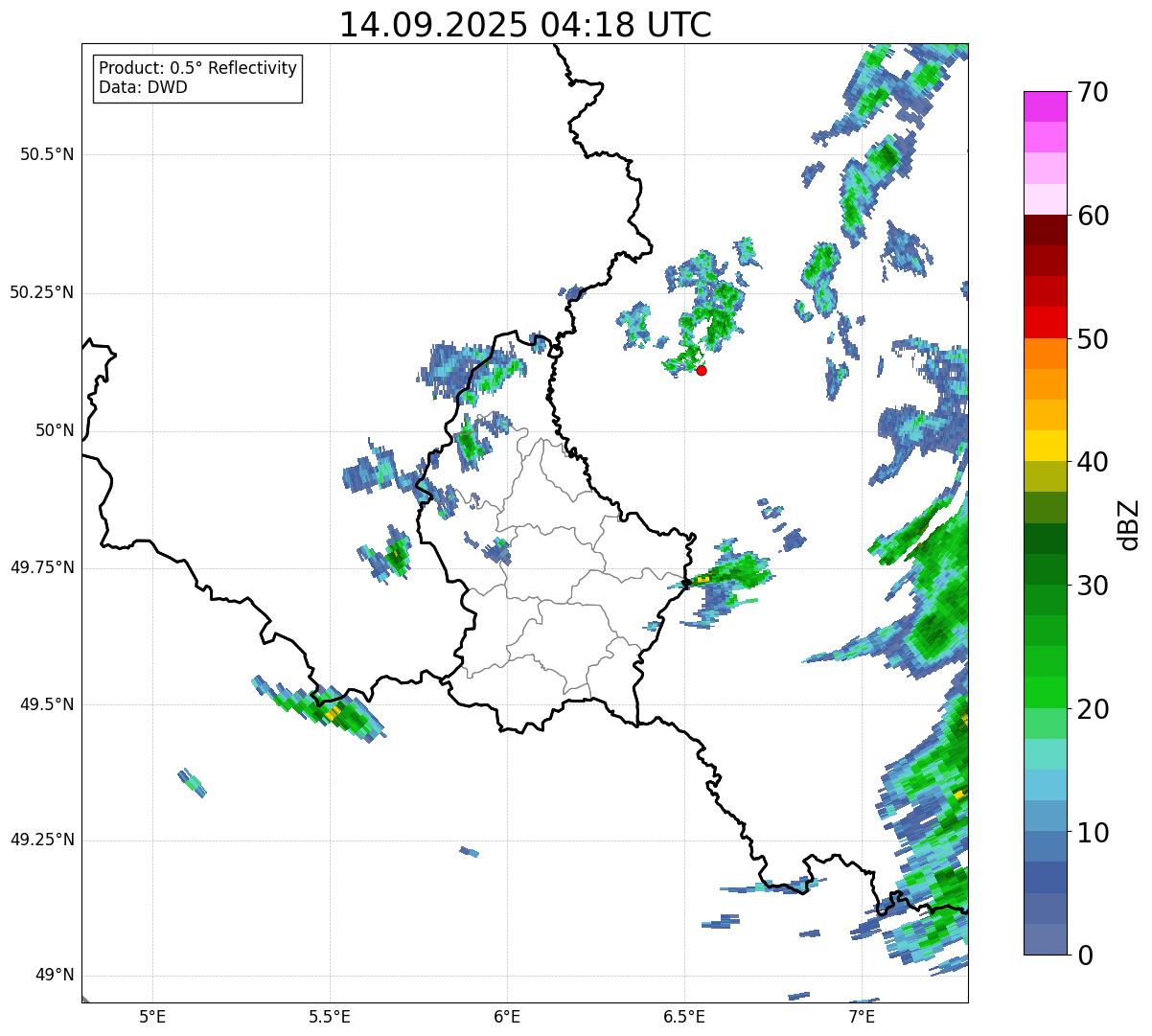Pick the olive swatch just below 40
Viewport: 1152px width, 1036px height.
[1045, 476]
